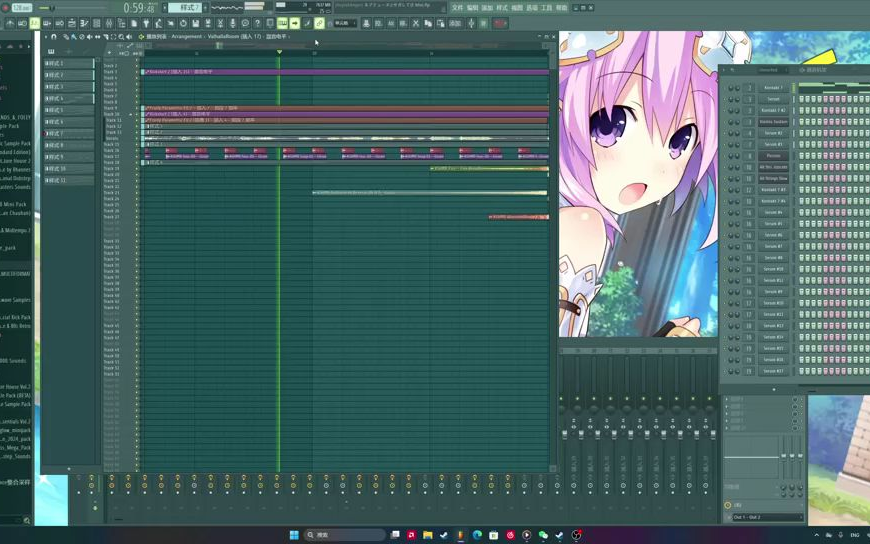Select the playlist Playback speaker tool
This screenshot has width=870, height=544.
pos(129,37)
